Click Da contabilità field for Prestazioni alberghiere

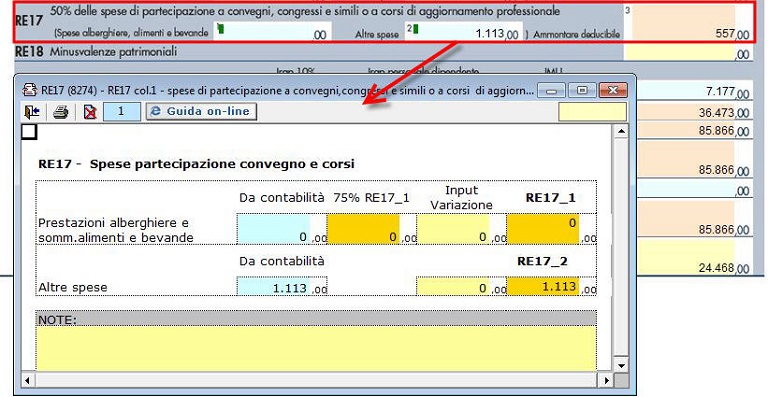click(273, 229)
